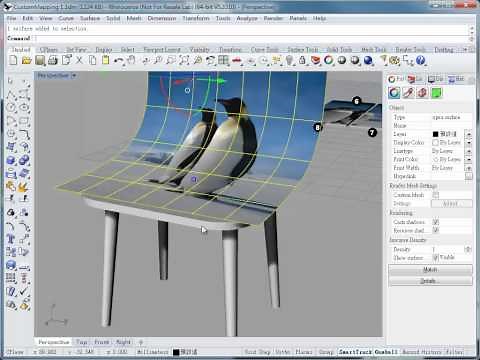Toggle Planar in status bar
The image size is (480, 360).
point(304,352)
